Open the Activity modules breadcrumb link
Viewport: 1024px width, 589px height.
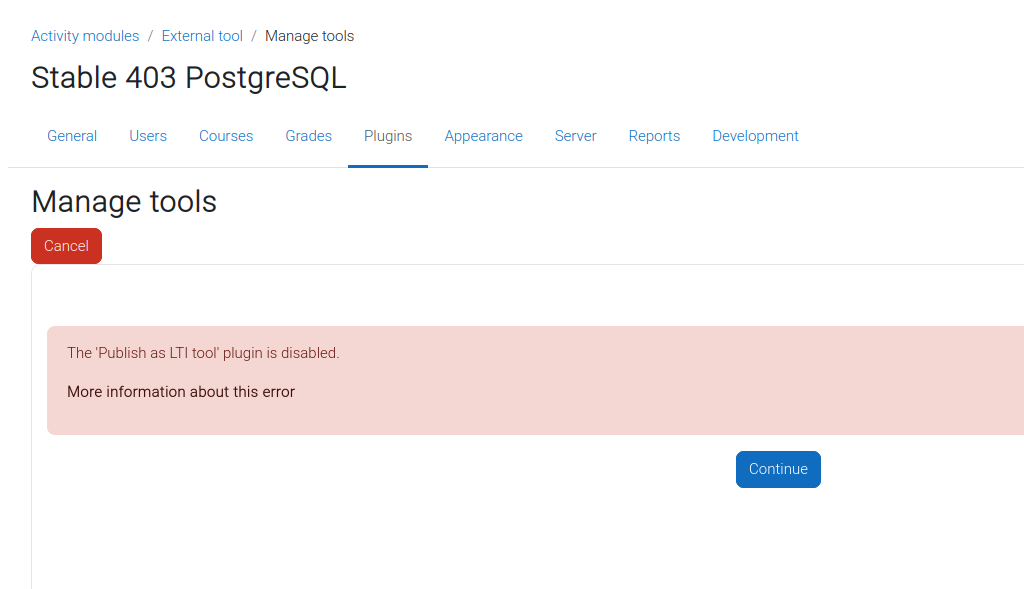tap(85, 36)
